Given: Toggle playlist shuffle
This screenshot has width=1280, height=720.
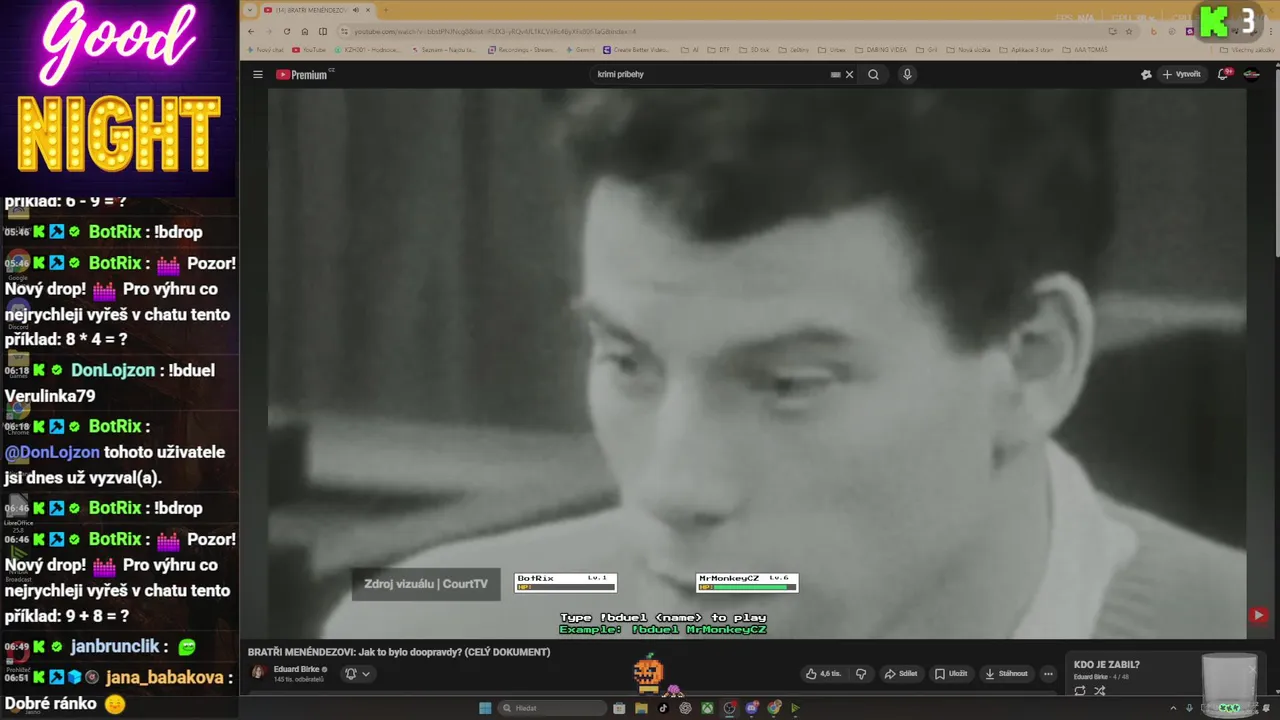Looking at the screenshot, I should (x=1100, y=691).
